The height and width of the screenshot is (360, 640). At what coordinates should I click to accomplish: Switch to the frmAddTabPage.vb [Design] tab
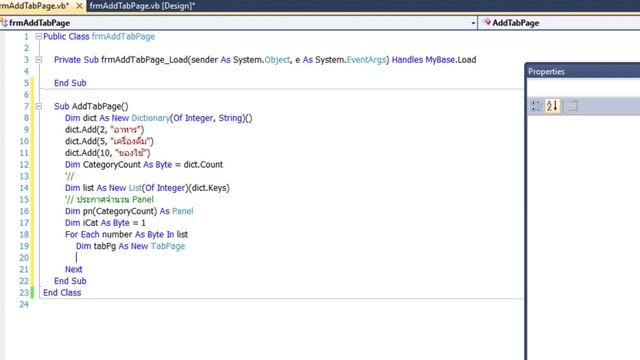pyautogui.click(x=142, y=6)
